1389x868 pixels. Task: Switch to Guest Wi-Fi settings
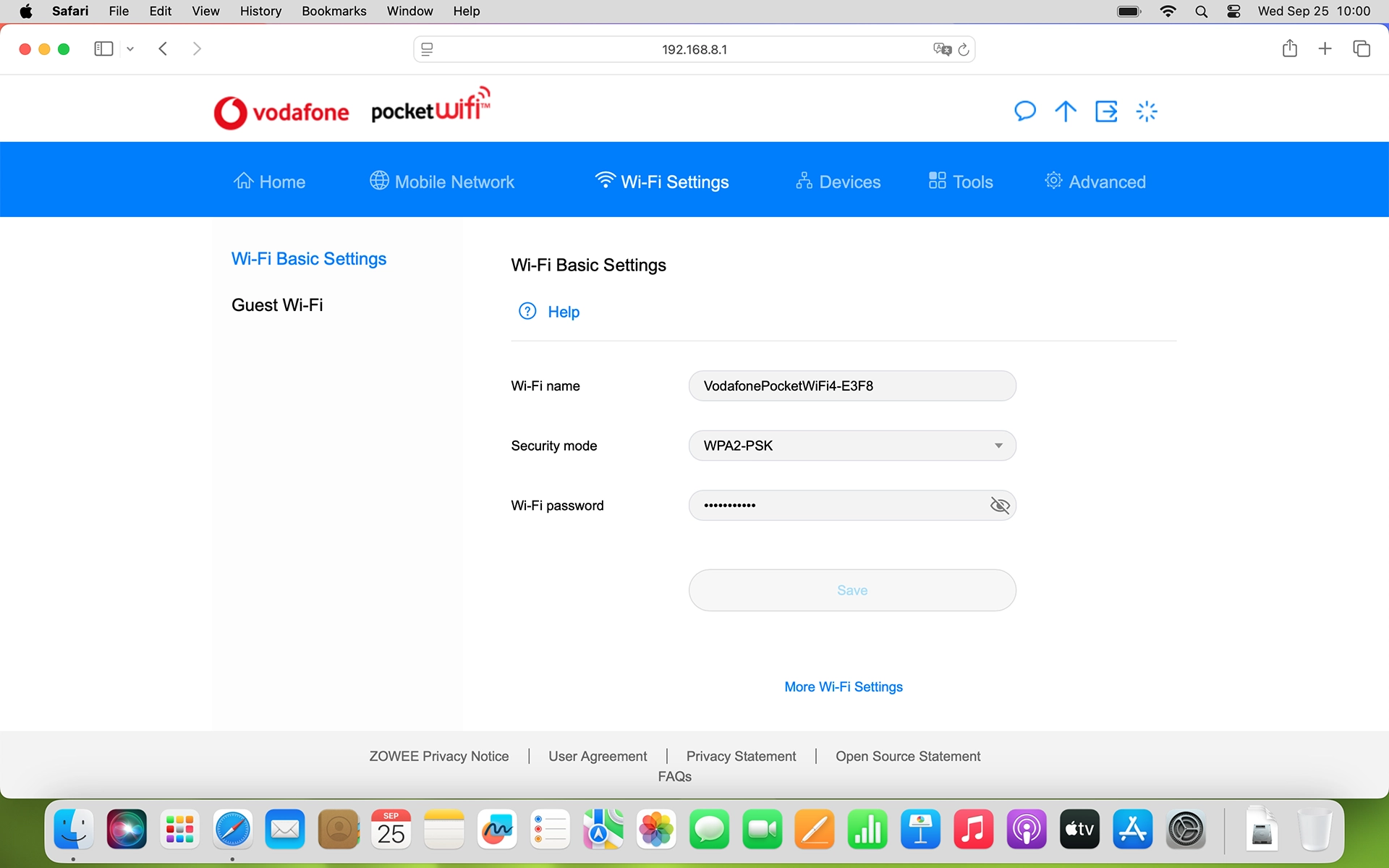277,305
